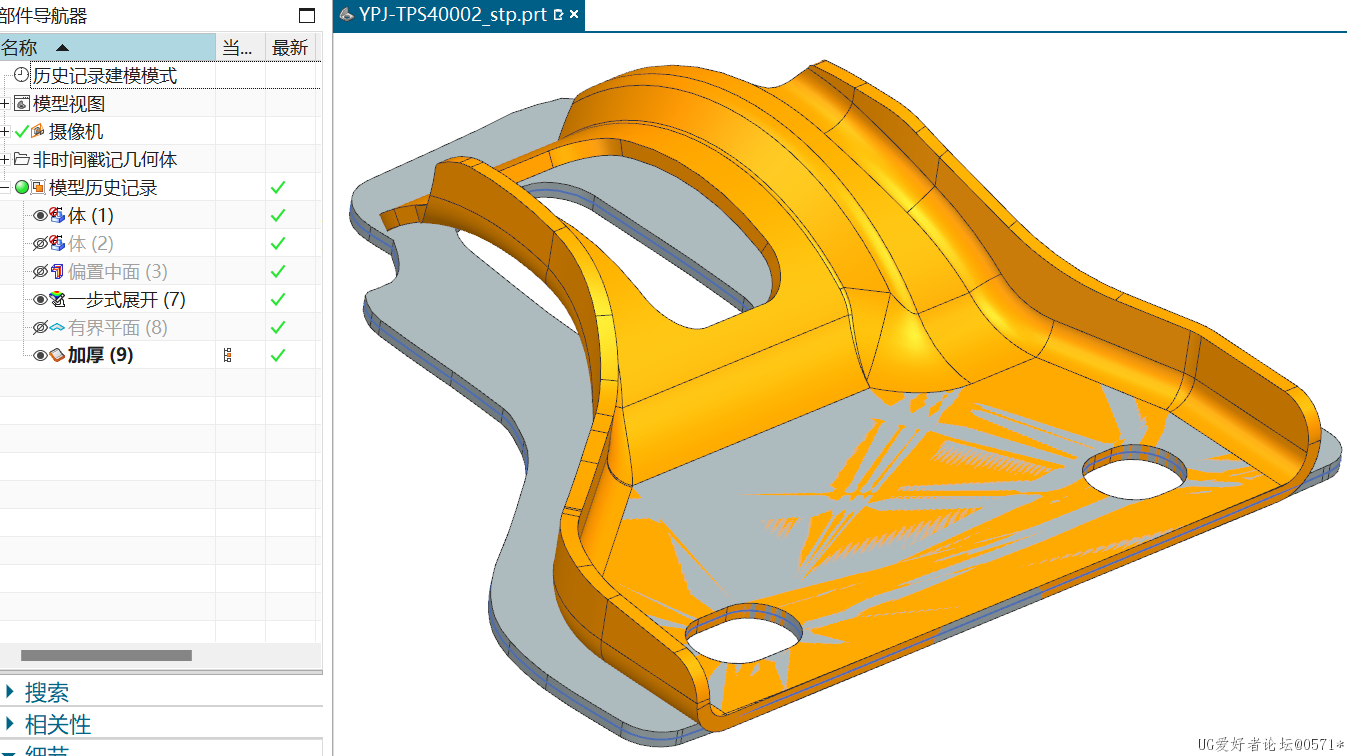Maximize the 部件导航器 panel
Viewport: 1347px width, 756px height.
pos(307,16)
